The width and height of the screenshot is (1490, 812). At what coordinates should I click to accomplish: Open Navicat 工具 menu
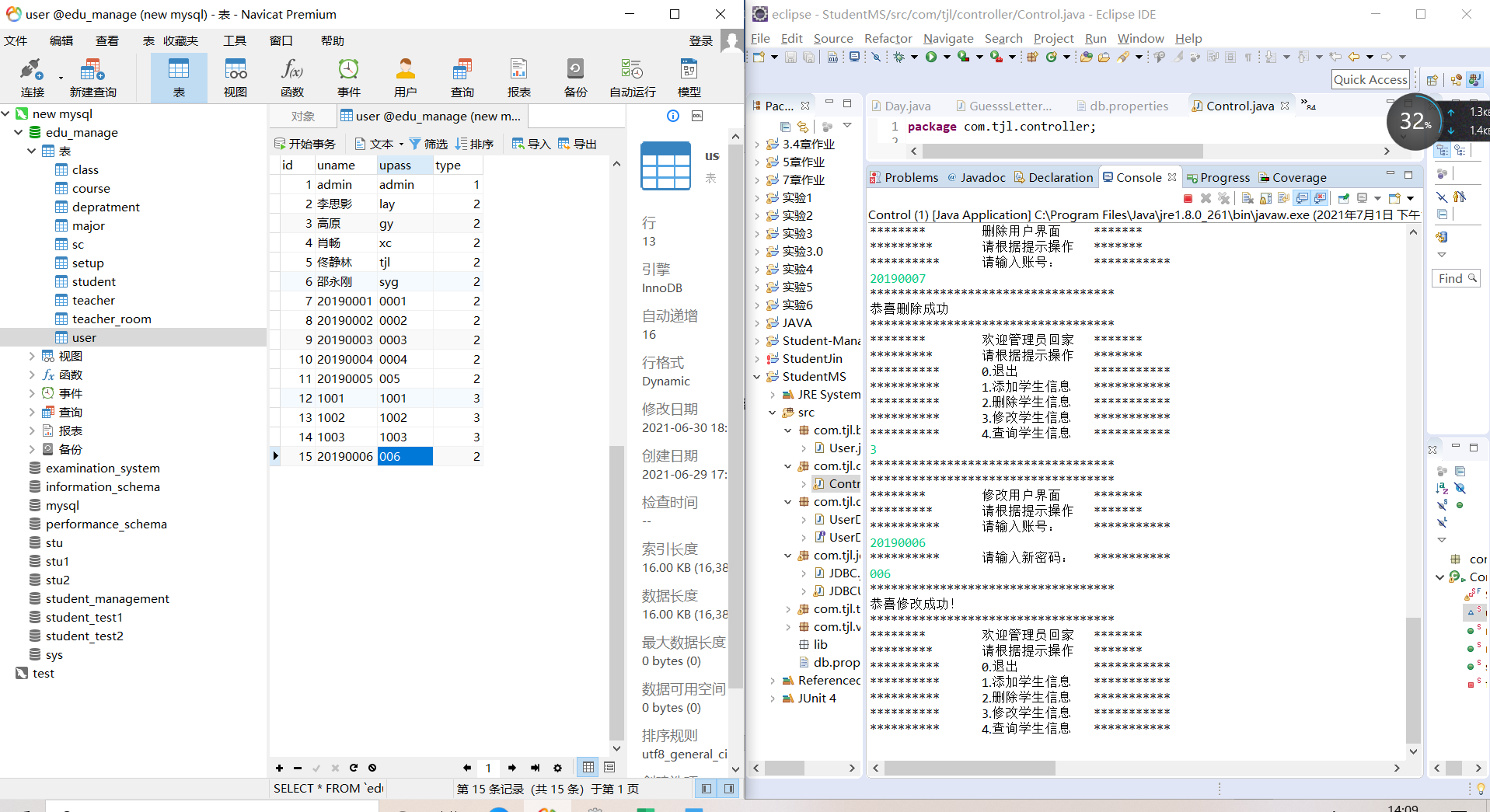click(x=235, y=40)
